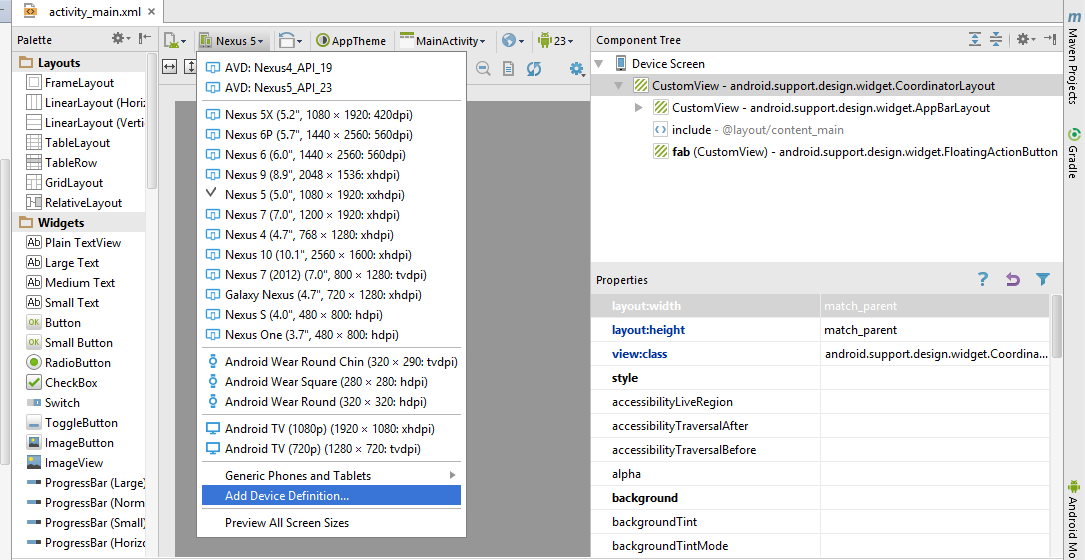Select RelativeLayout in the palette

pos(83,203)
